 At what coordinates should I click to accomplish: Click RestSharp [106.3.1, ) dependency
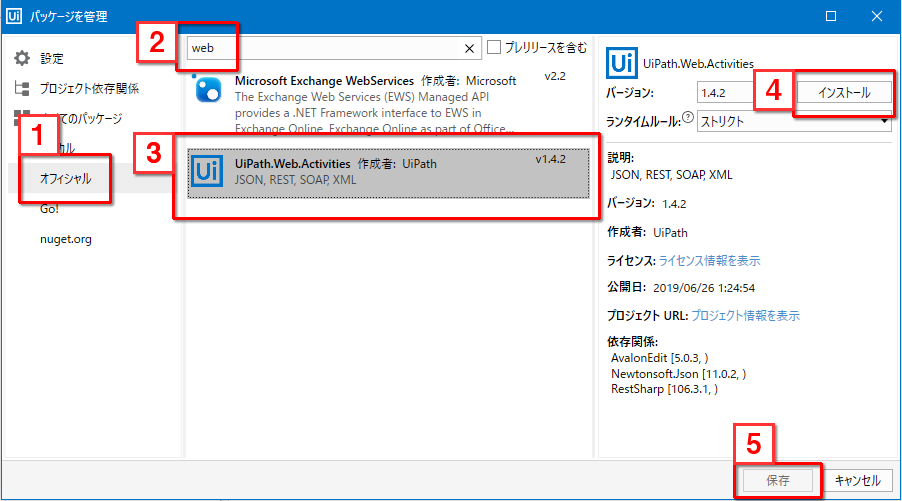click(664, 389)
